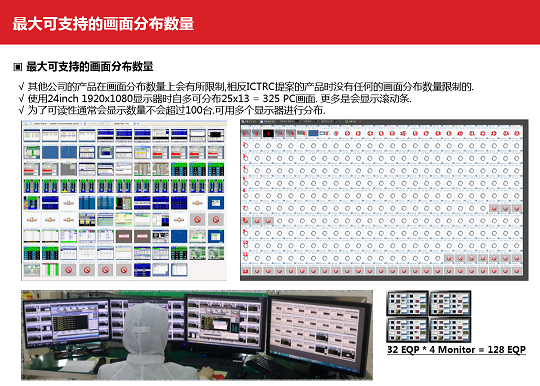Screen dimensions: 540x386
Task: Click loading tile numbered 20 in the grid
Action: 460,133
